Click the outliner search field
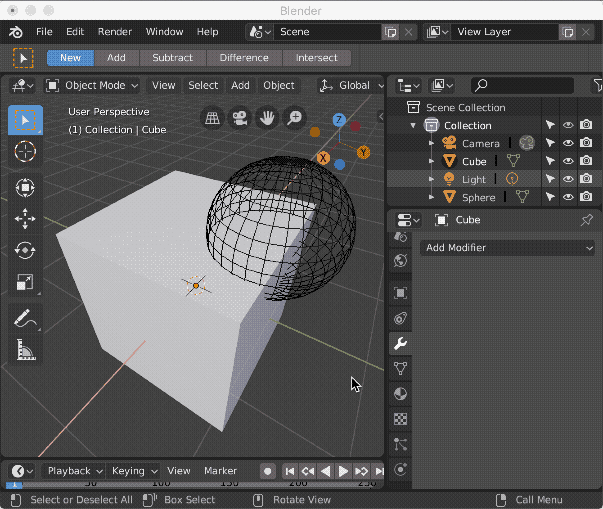The width and height of the screenshot is (603, 509). [523, 85]
